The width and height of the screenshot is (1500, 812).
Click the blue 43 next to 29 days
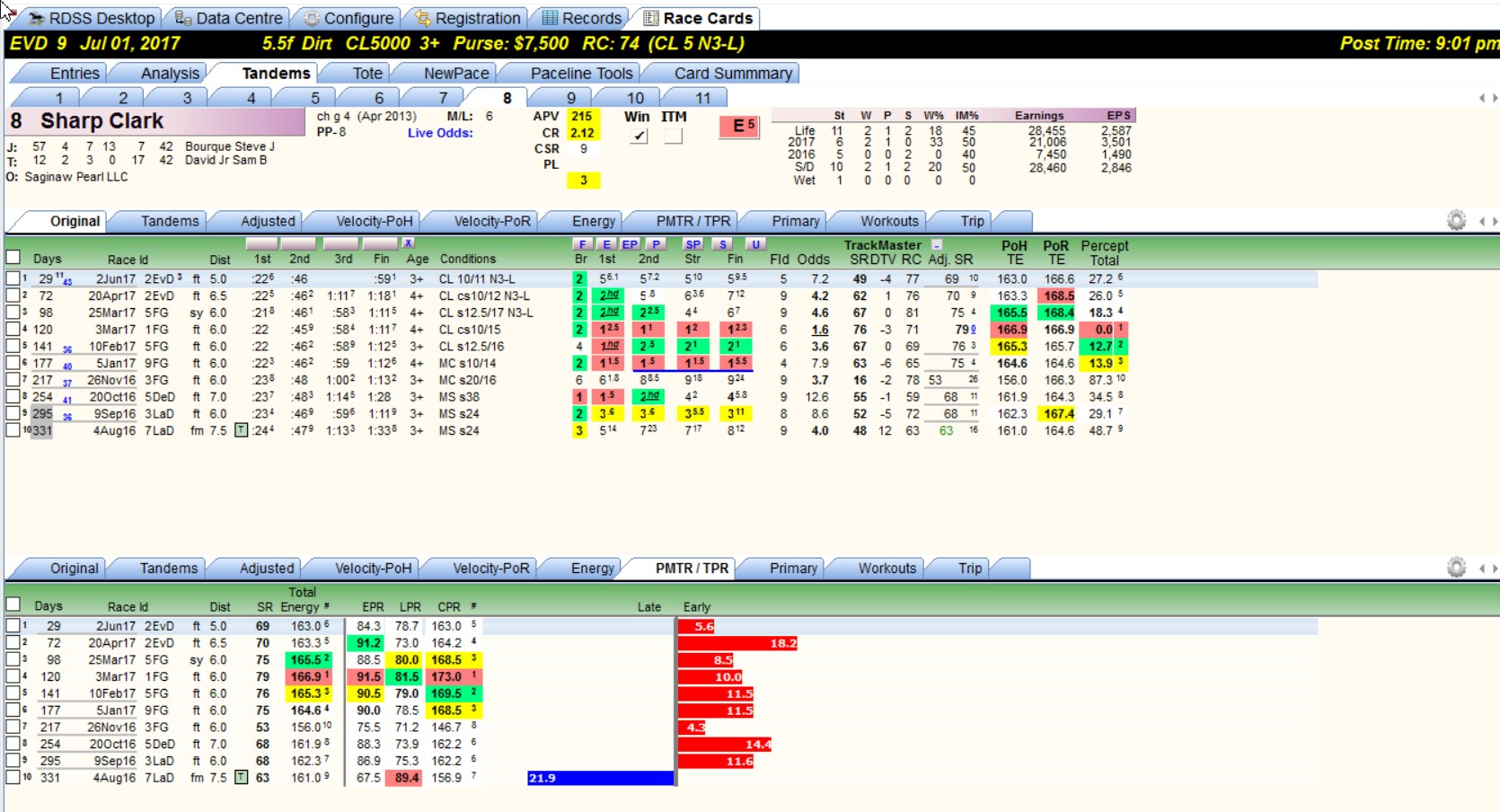(66, 282)
